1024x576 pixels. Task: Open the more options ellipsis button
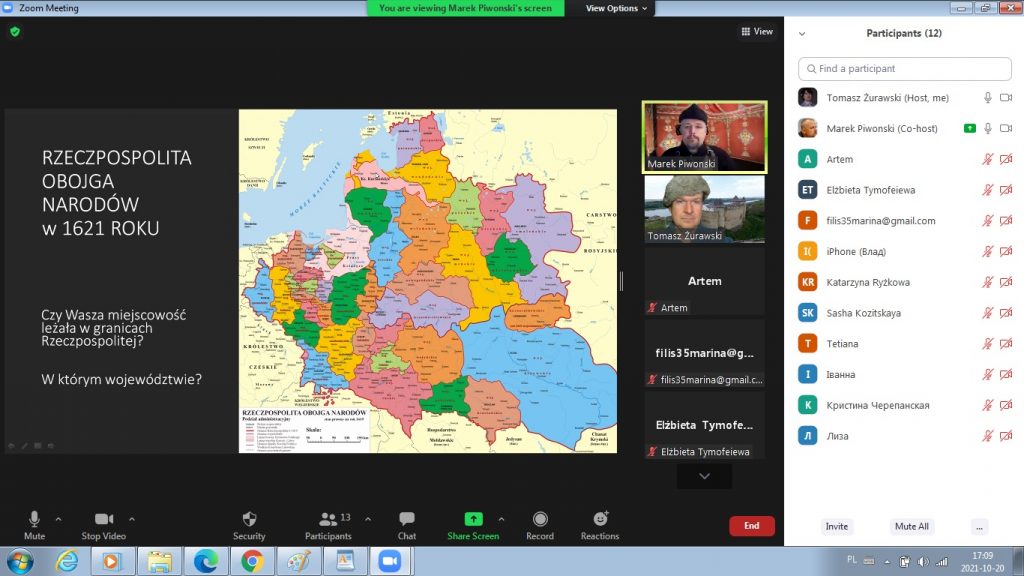tap(979, 526)
